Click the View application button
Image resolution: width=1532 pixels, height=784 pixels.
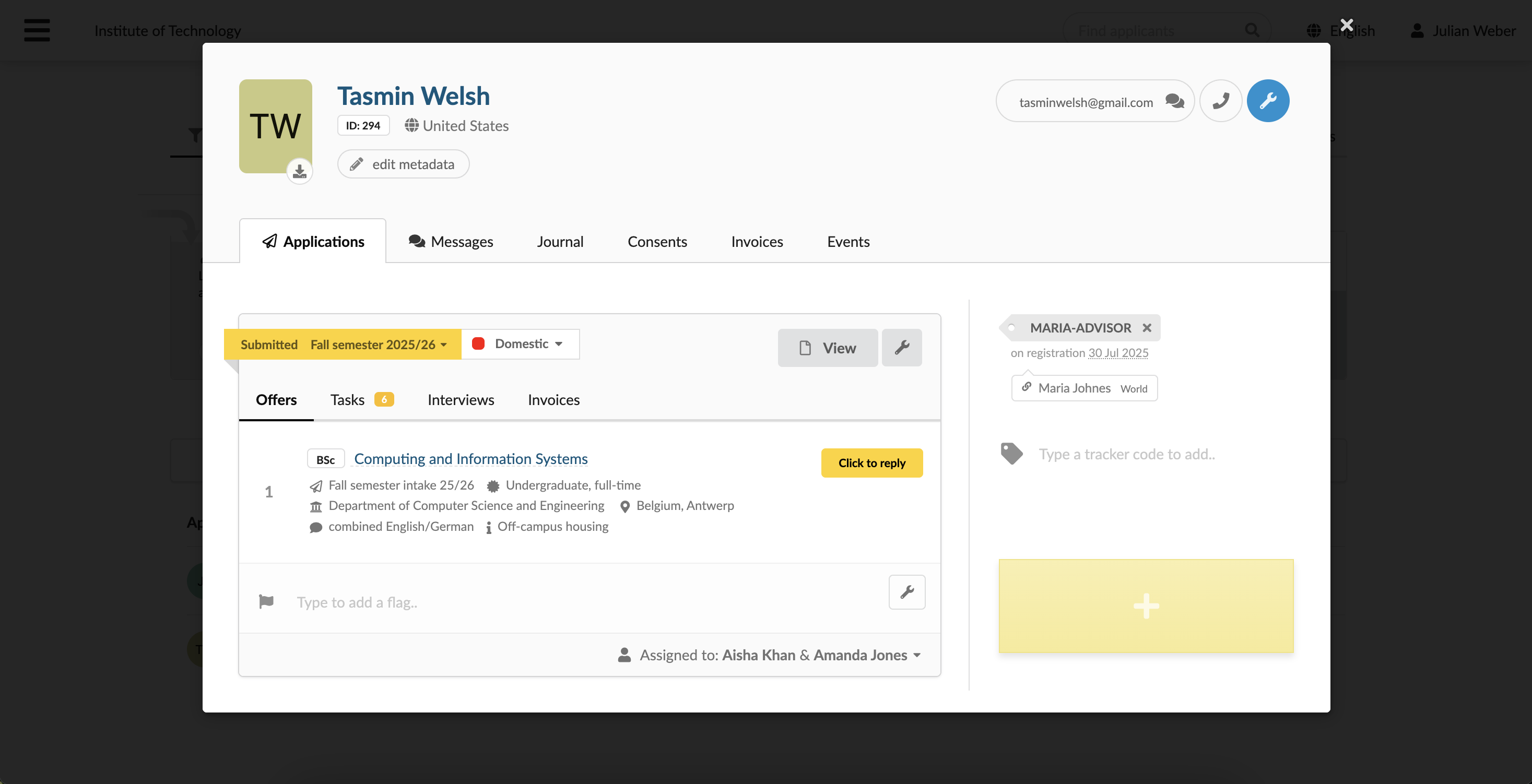point(827,348)
